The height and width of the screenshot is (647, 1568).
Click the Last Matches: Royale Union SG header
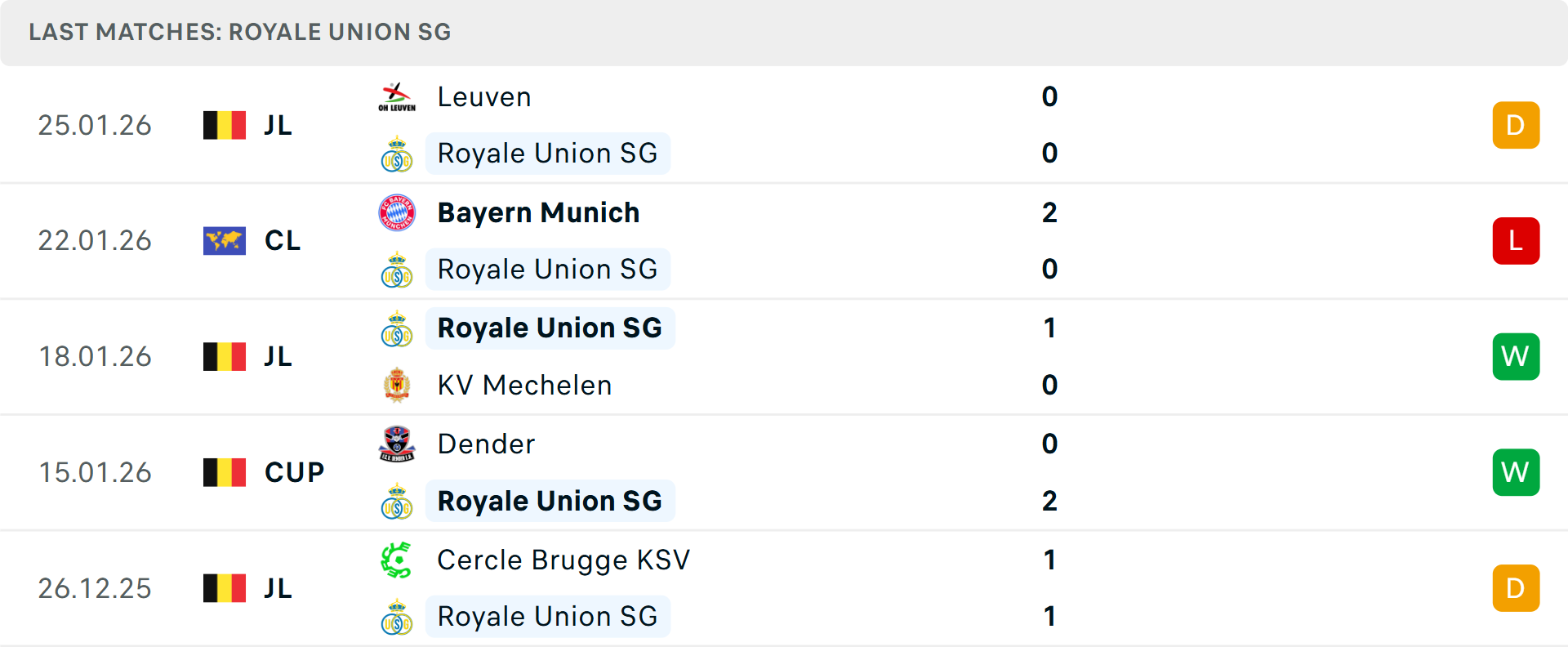(240, 32)
